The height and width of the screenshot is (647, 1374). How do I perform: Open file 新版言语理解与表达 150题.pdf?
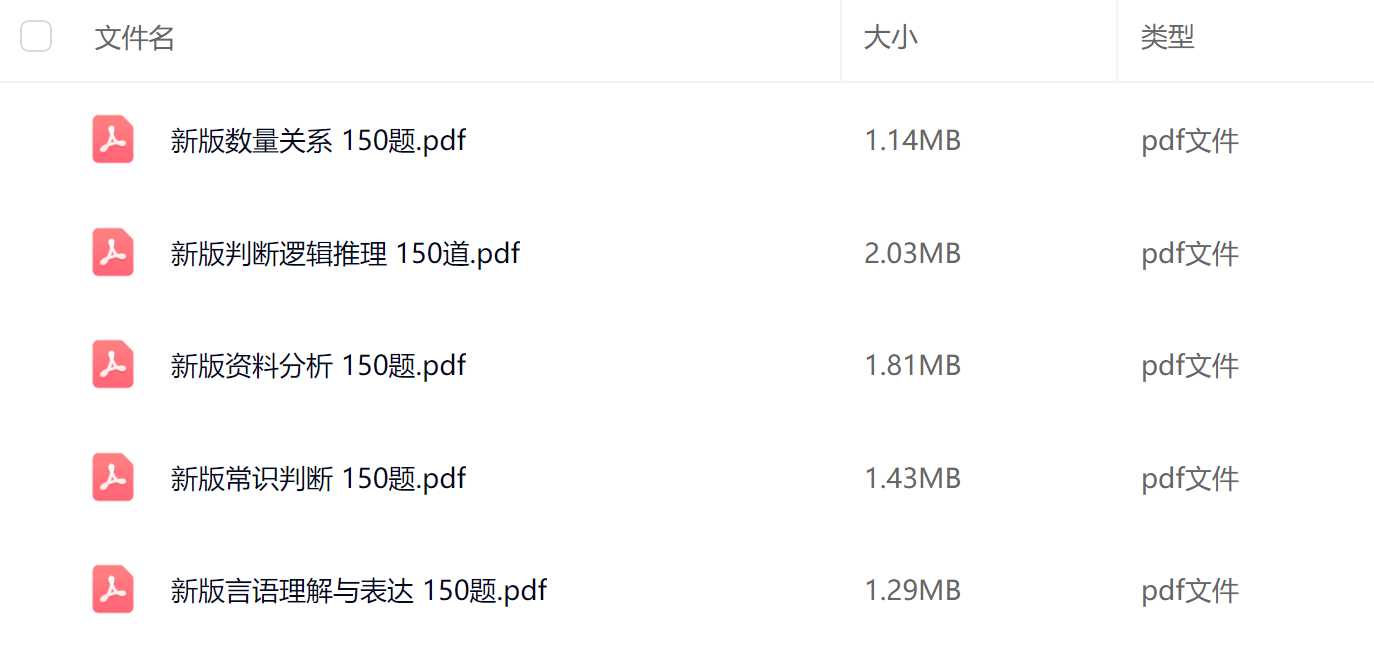click(x=359, y=591)
